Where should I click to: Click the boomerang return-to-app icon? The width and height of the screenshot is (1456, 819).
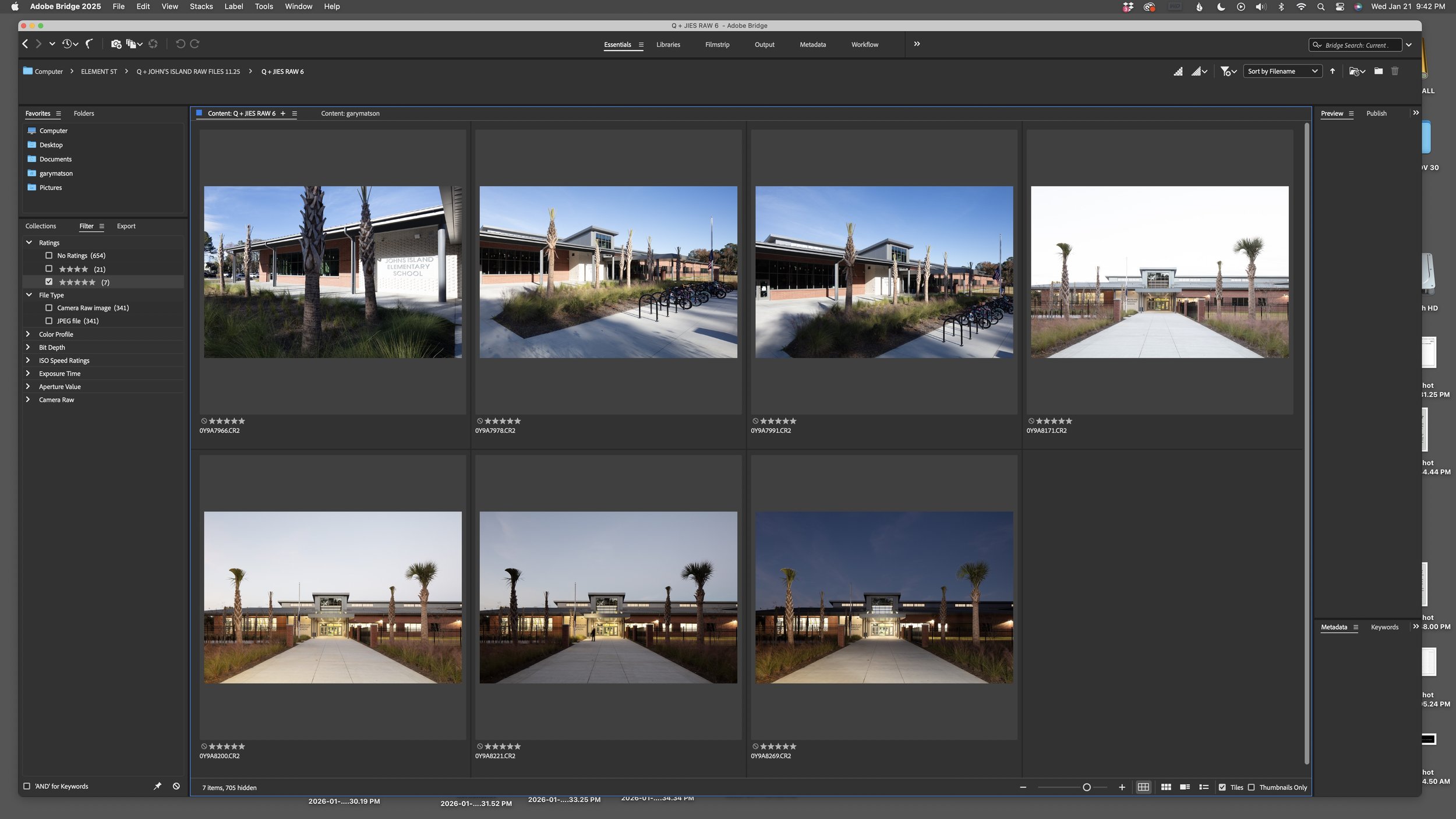click(89, 44)
